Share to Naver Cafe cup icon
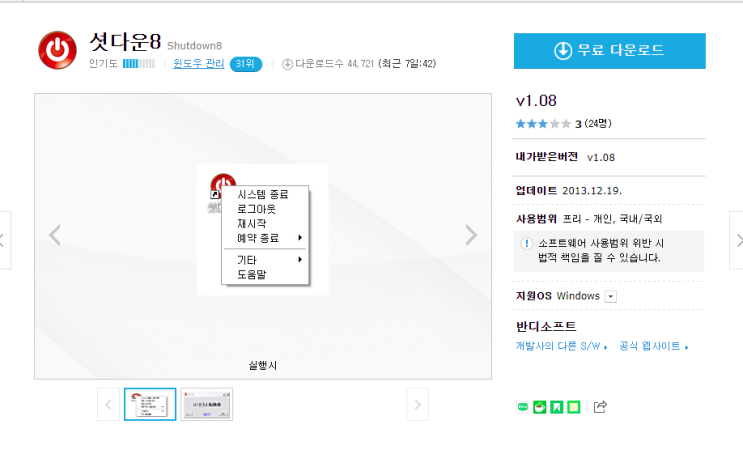Image resolution: width=743 pixels, height=450 pixels. (540, 407)
